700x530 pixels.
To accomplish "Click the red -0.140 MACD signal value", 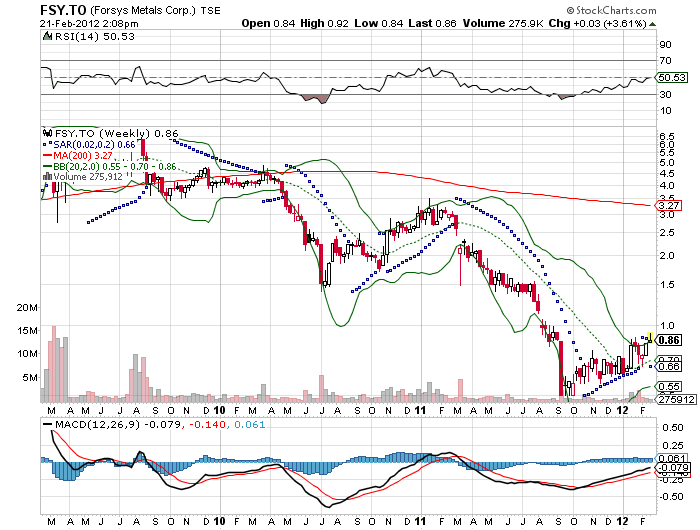I will tap(207, 424).
